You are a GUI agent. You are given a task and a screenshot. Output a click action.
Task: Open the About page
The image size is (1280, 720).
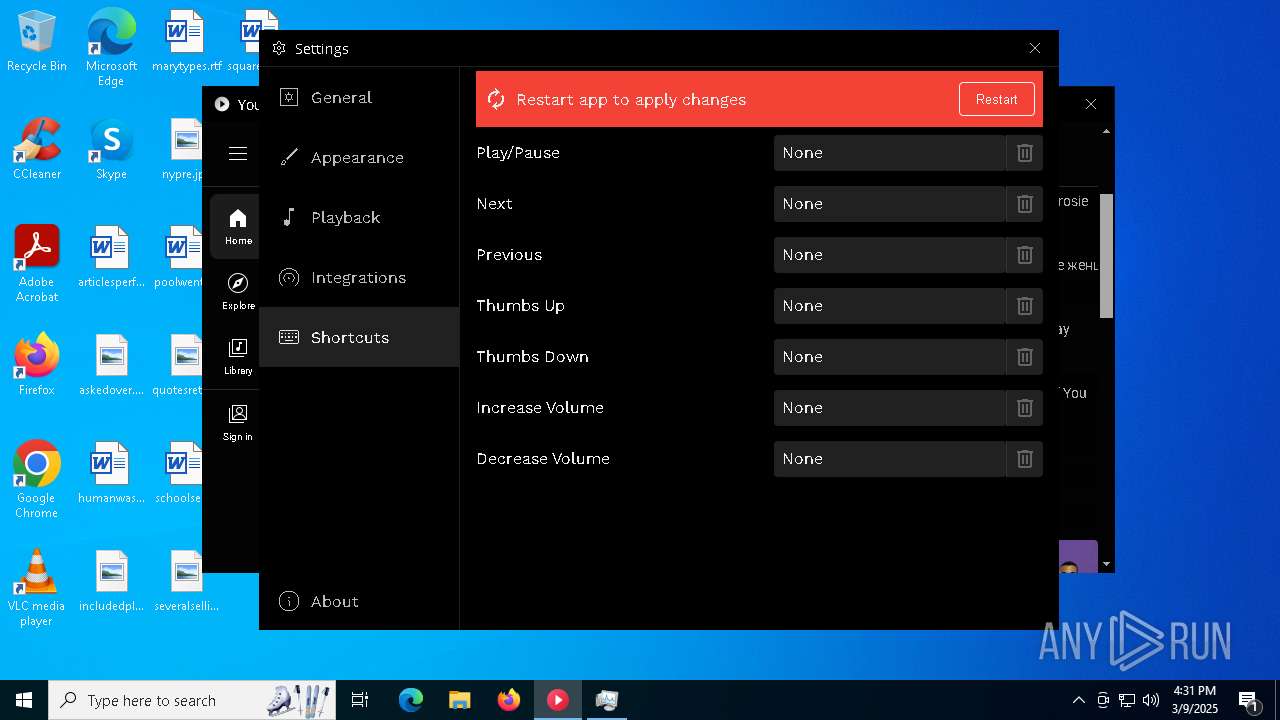tap(359, 601)
